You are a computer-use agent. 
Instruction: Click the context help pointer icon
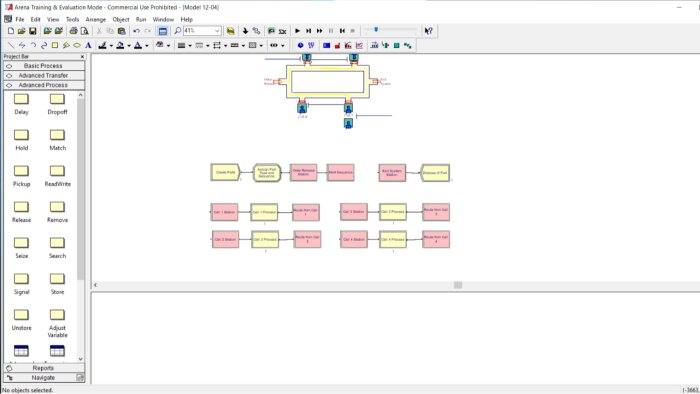pyautogui.click(x=429, y=31)
